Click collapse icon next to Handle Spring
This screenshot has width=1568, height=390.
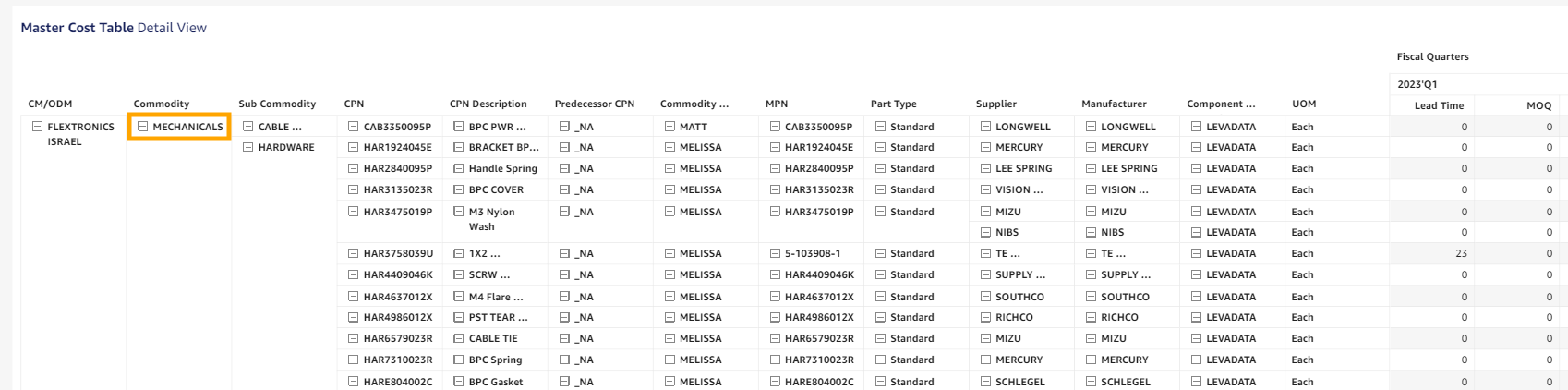458,168
